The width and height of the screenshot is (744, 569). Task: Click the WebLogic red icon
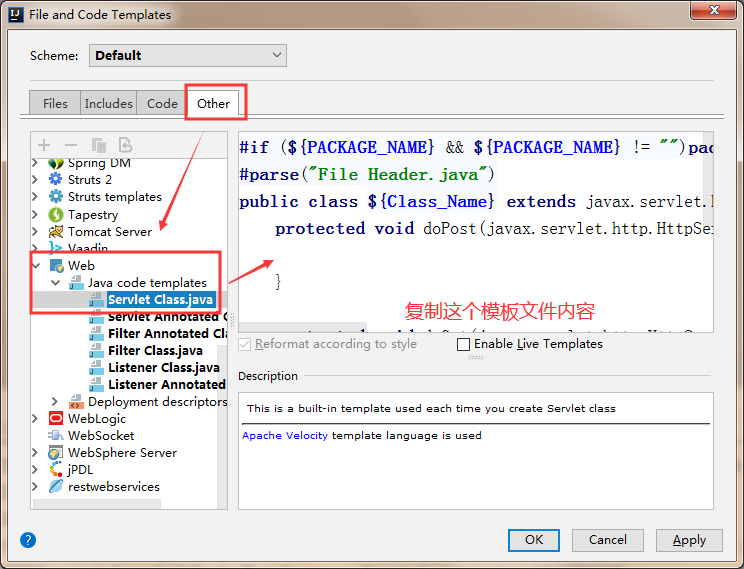[56, 419]
